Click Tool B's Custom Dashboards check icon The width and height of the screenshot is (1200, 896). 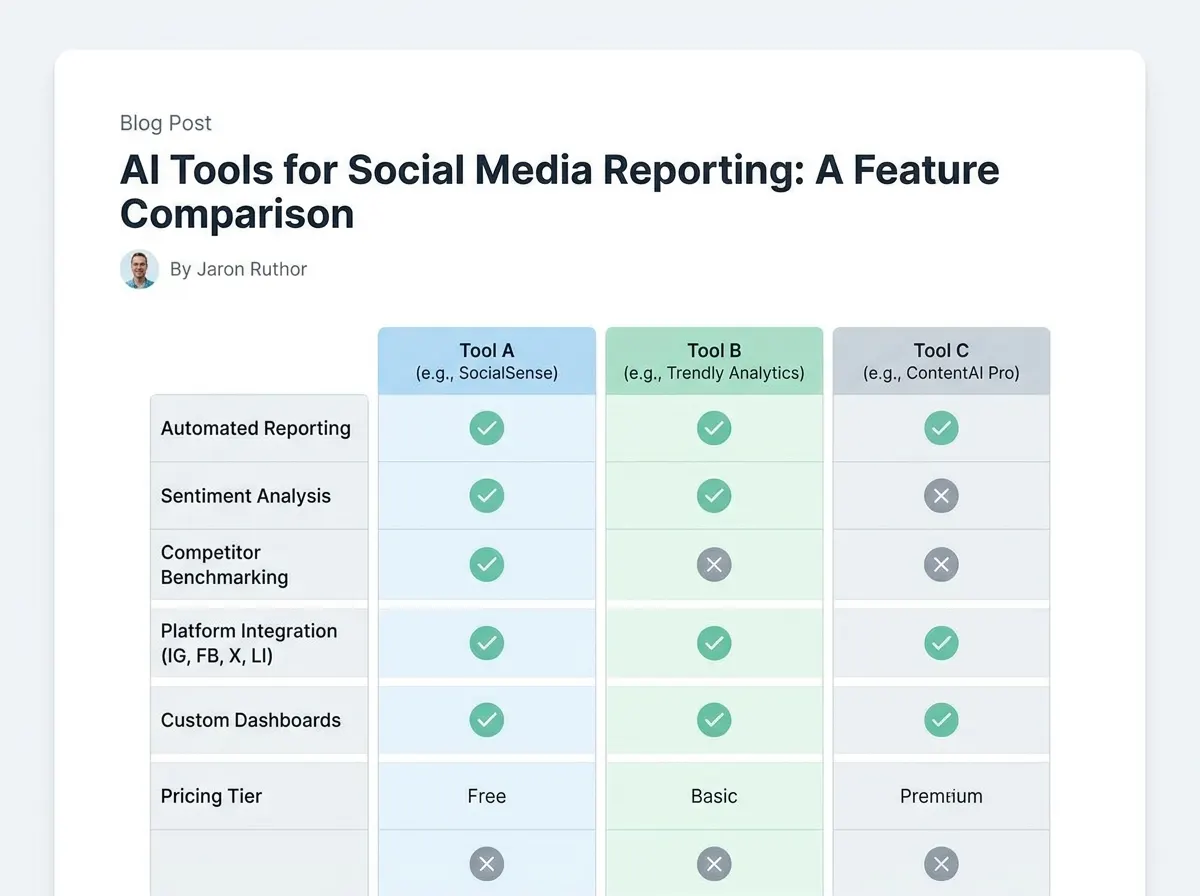pos(714,719)
